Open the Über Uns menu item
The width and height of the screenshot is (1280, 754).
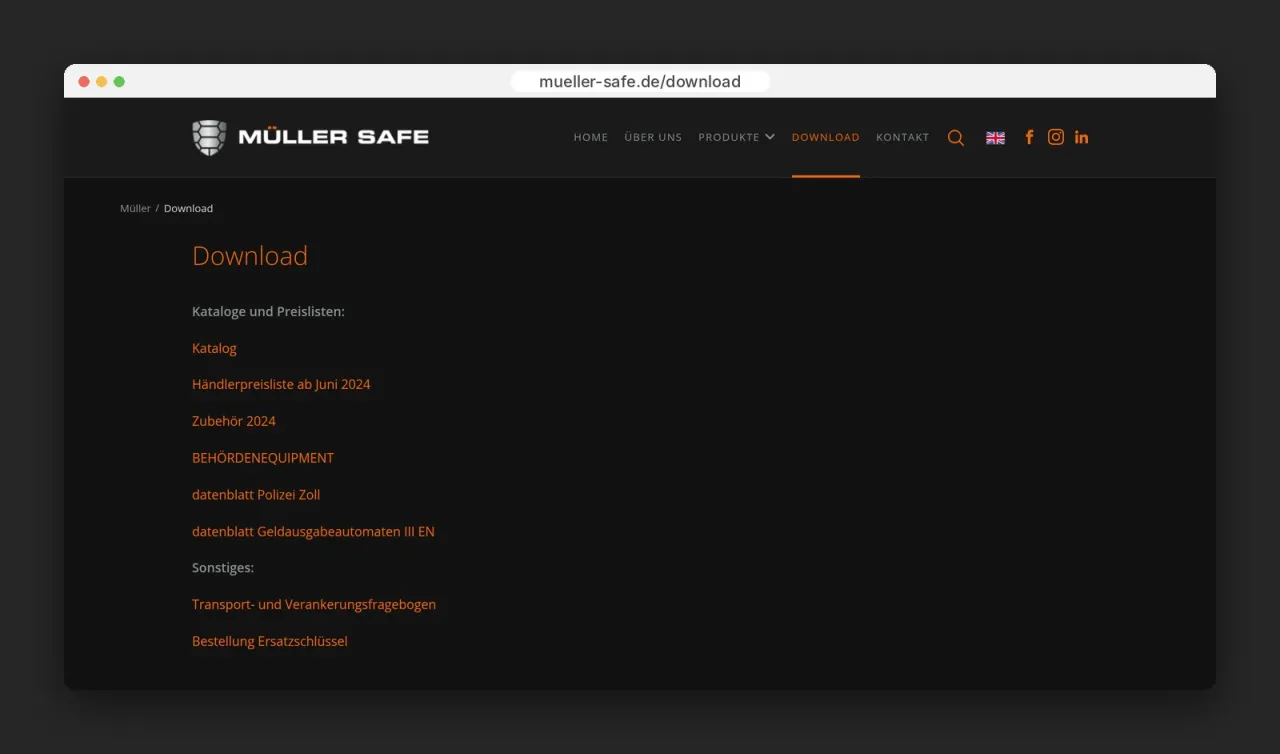coord(653,137)
